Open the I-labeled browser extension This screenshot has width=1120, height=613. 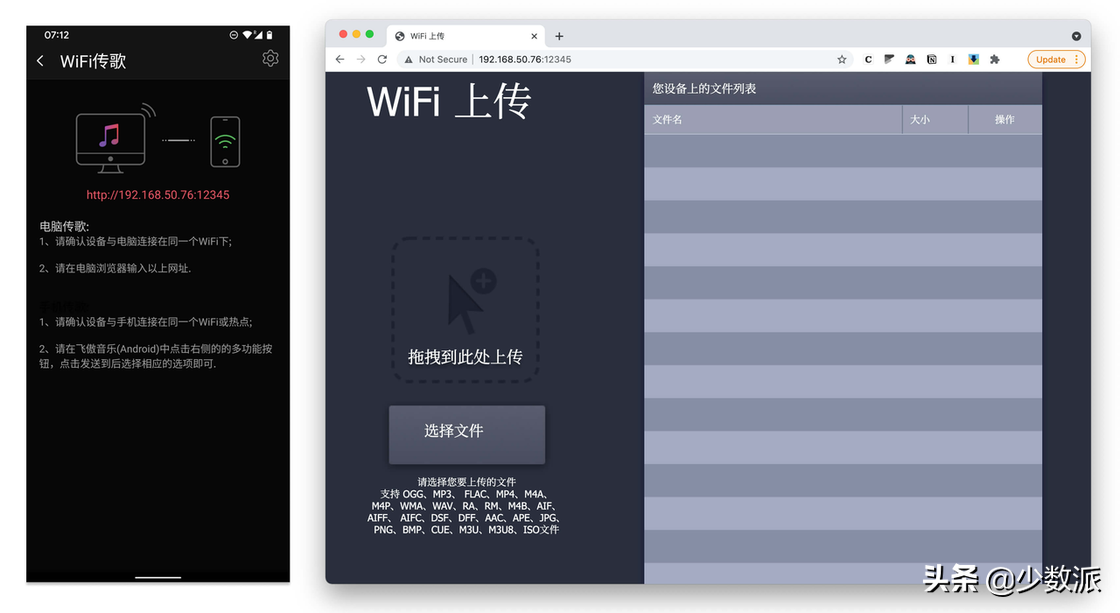(x=952, y=59)
